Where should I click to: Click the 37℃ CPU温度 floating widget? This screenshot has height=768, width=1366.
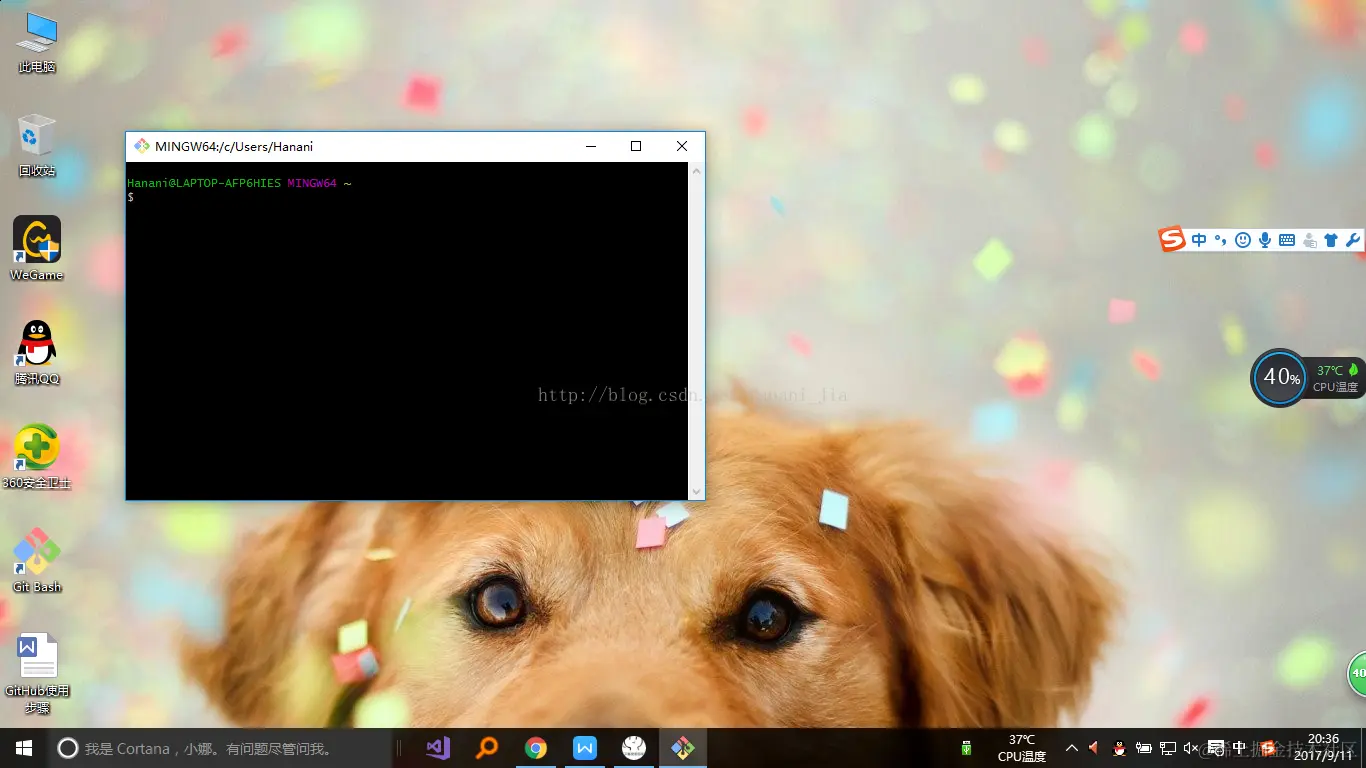pyautogui.click(x=1336, y=378)
